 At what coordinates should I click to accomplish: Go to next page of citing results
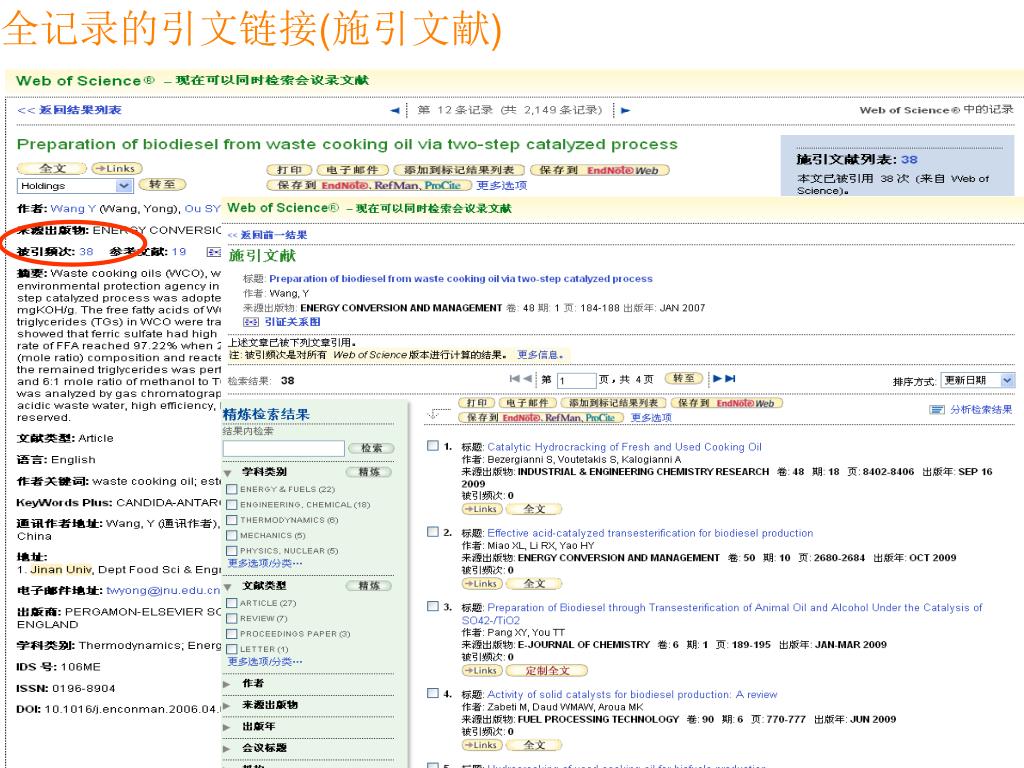click(x=717, y=378)
